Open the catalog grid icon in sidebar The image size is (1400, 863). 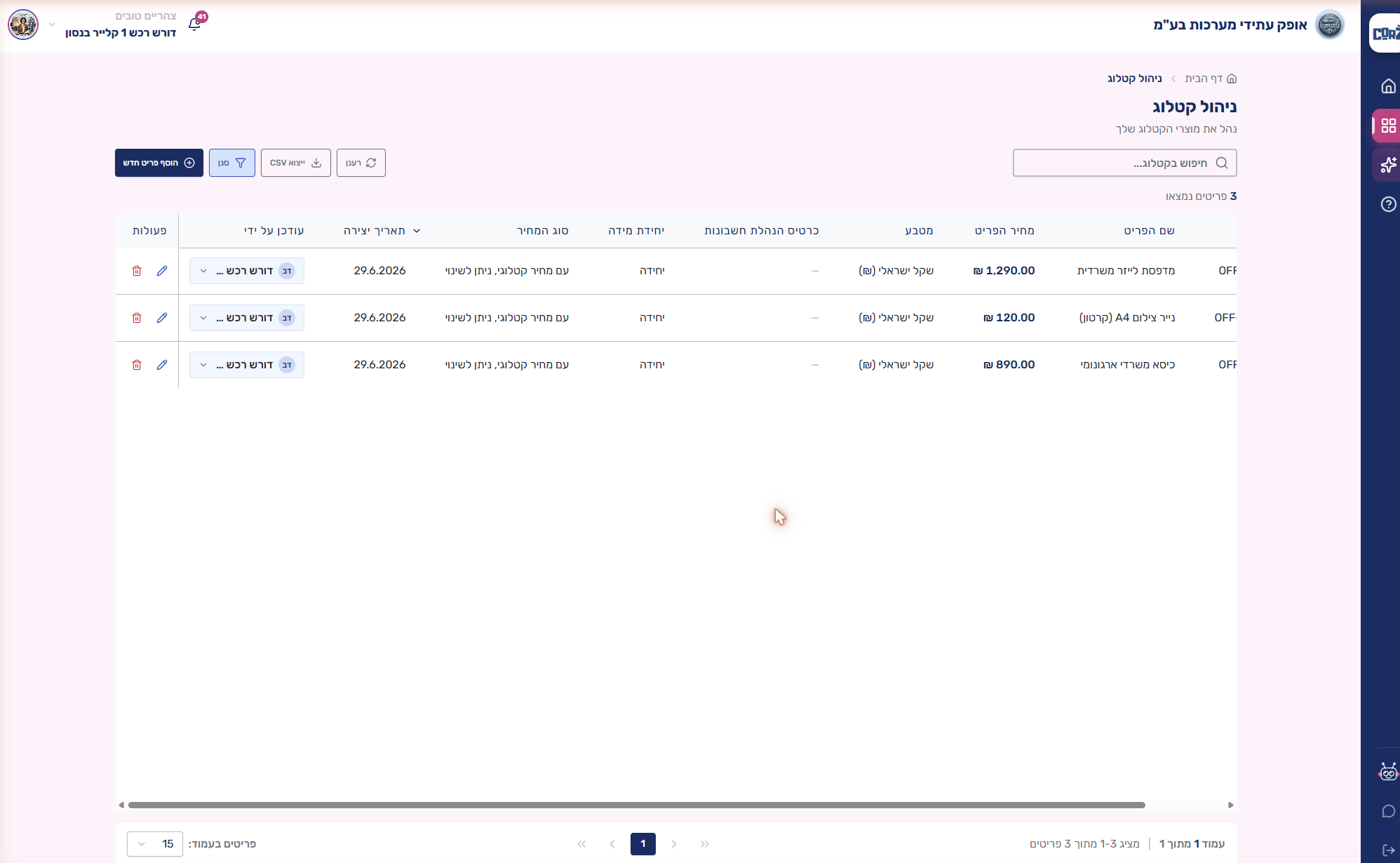tap(1388, 126)
